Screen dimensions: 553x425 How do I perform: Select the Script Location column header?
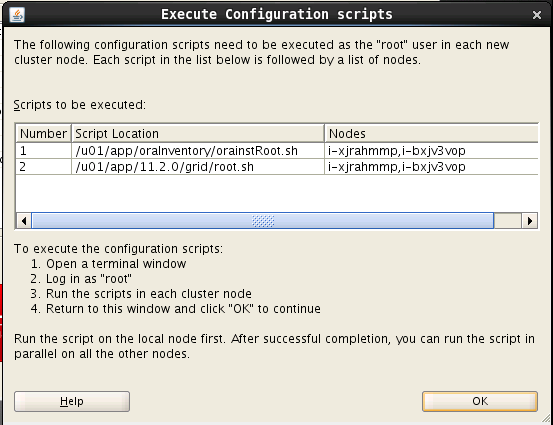pos(198,134)
